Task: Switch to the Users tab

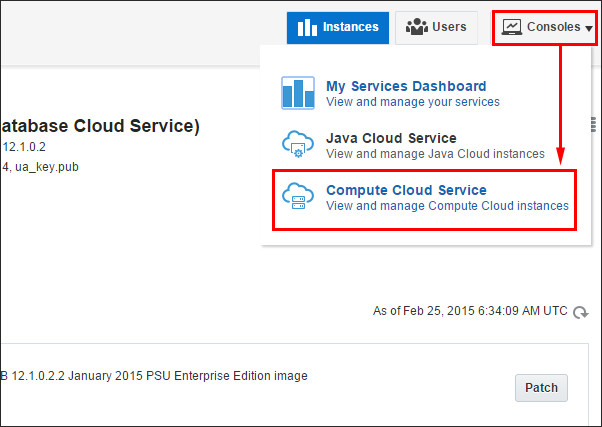Action: pyautogui.click(x=436, y=27)
